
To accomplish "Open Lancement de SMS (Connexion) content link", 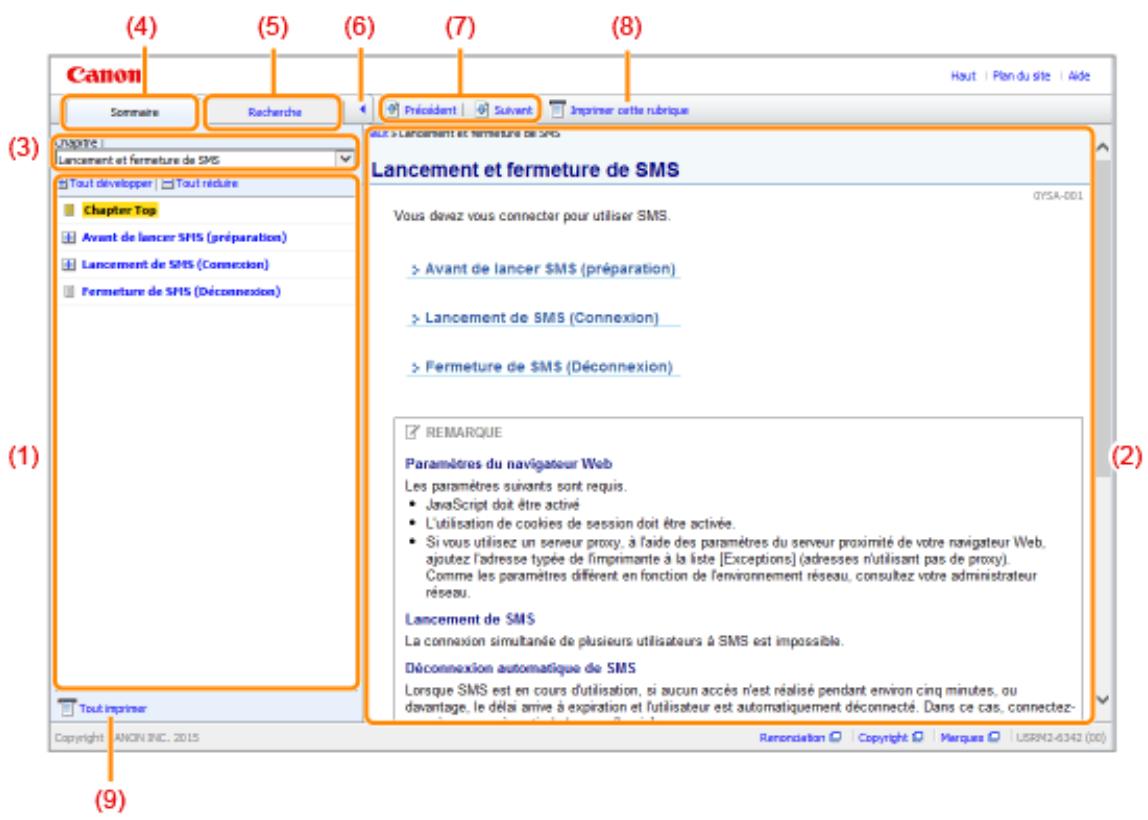I will pos(542,318).
